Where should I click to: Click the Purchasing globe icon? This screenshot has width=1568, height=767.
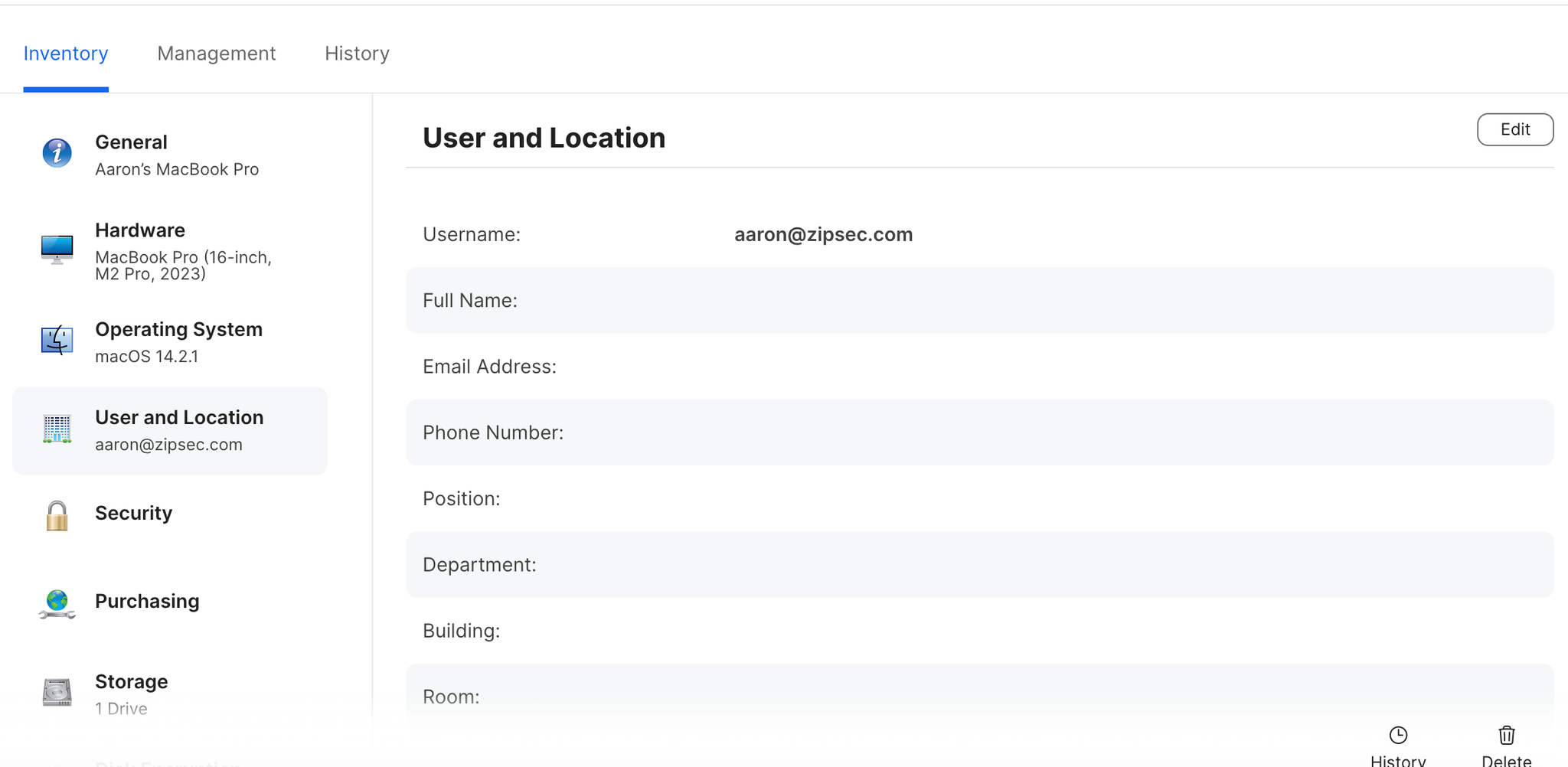[x=57, y=604]
